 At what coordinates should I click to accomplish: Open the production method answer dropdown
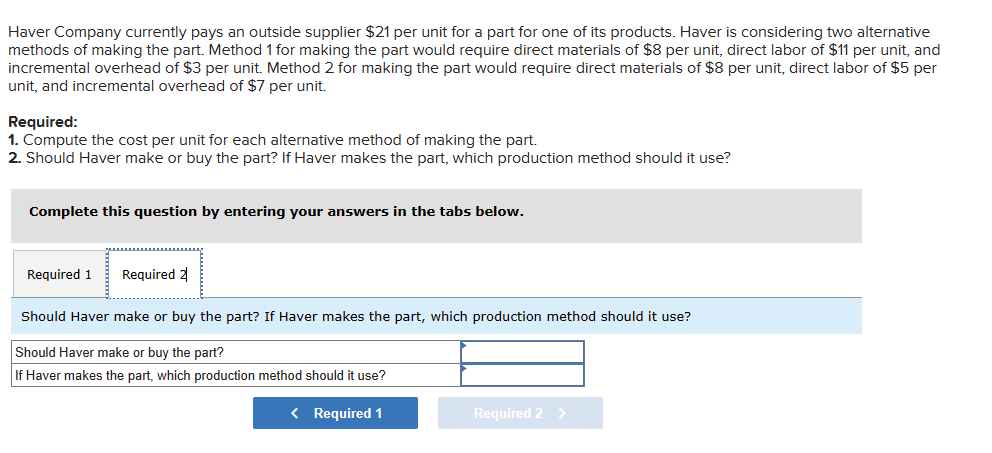[x=522, y=375]
